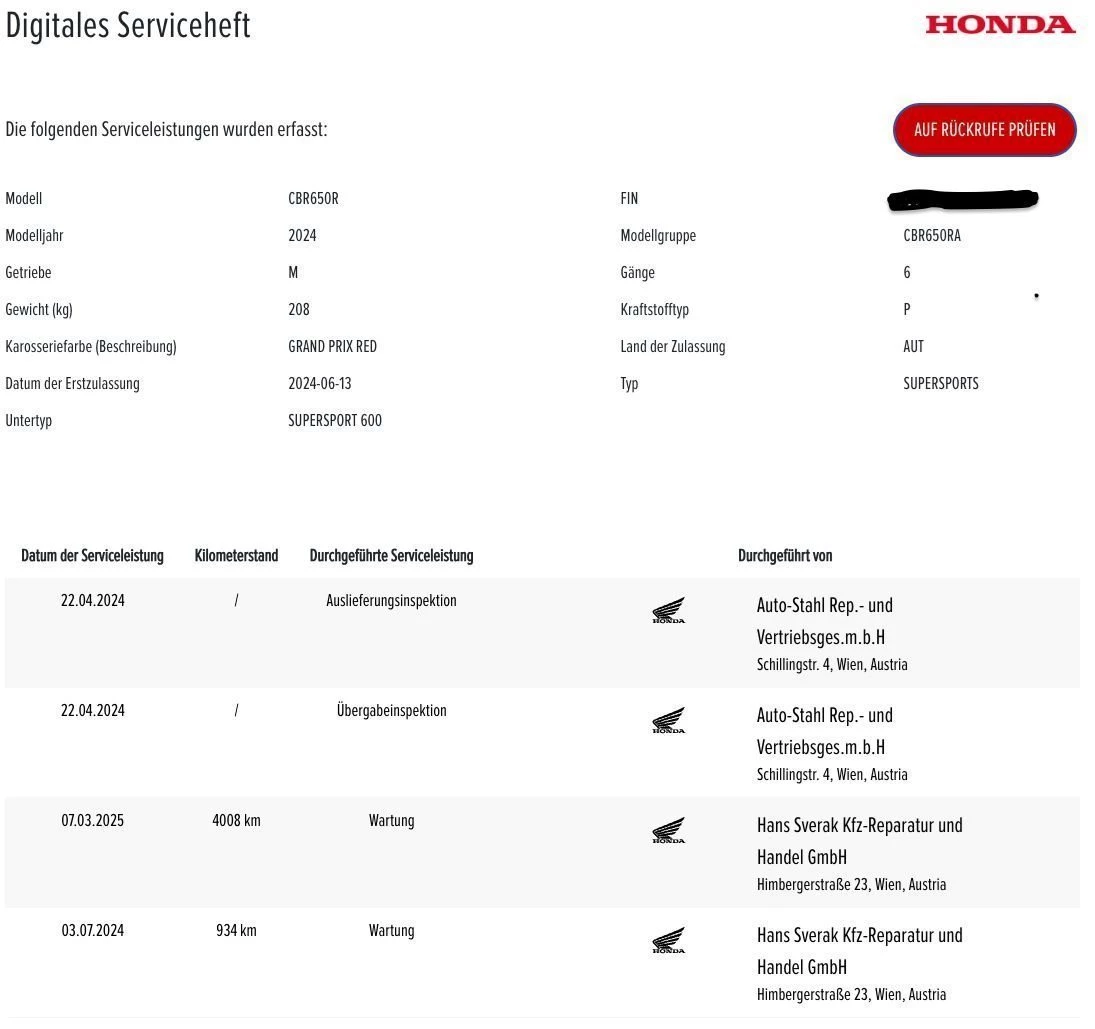Select the Datum der Serviceleistung column header
The width and height of the screenshot is (1095, 1029).
92,556
